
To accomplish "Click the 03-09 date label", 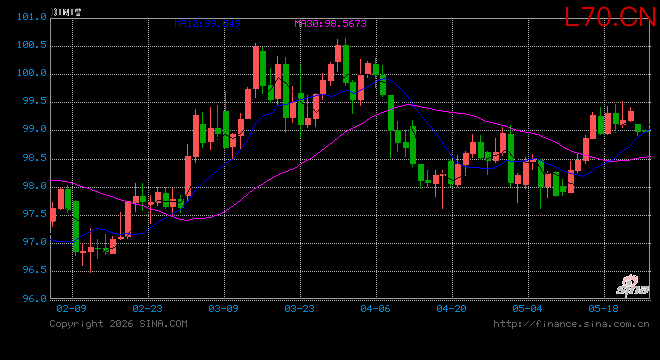I will [224, 309].
